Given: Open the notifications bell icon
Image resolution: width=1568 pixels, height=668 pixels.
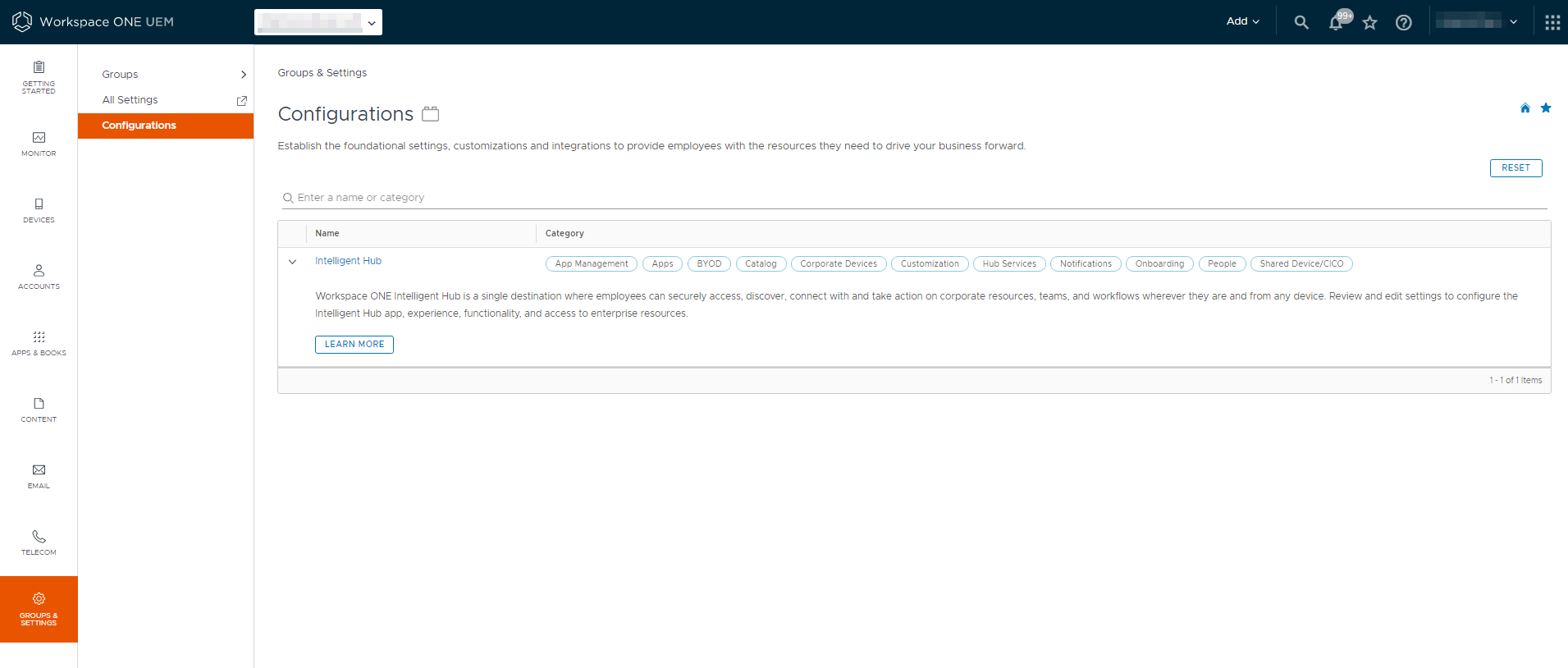Looking at the screenshot, I should pyautogui.click(x=1336, y=23).
